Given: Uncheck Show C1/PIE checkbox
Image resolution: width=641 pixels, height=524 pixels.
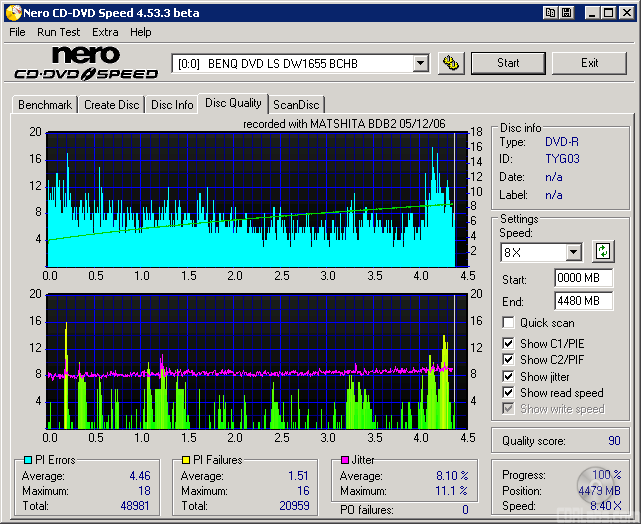Looking at the screenshot, I should pos(509,344).
